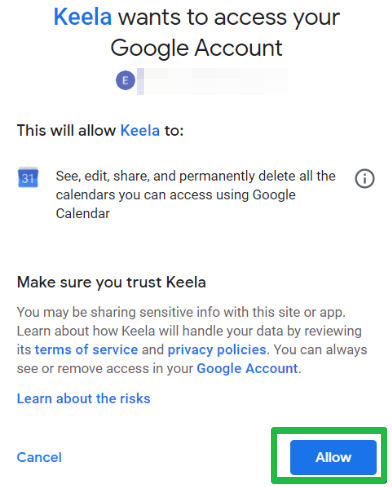Screen dimensions: 392x487
Task: Click the black 'Google Account' title words
Action: 196,48
